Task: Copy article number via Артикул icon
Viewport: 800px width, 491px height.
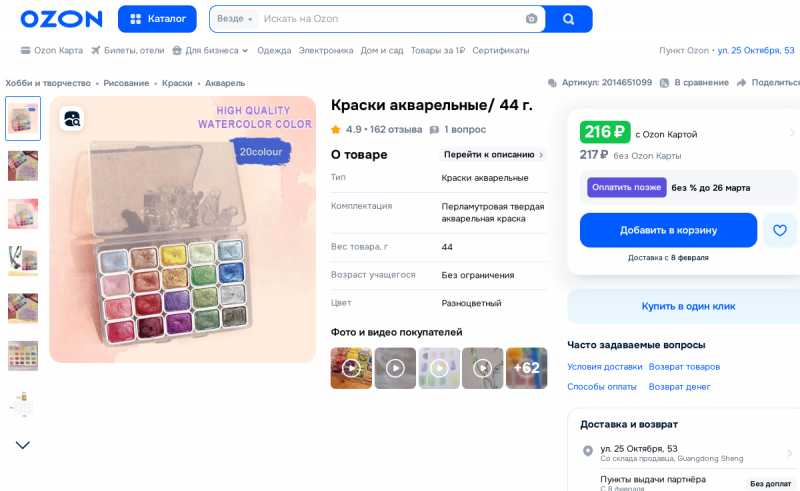Action: 552,83
